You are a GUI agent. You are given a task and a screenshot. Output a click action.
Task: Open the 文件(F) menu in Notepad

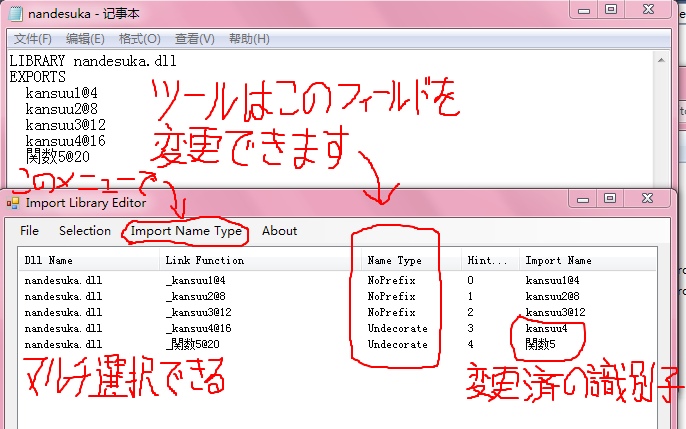tap(33, 39)
